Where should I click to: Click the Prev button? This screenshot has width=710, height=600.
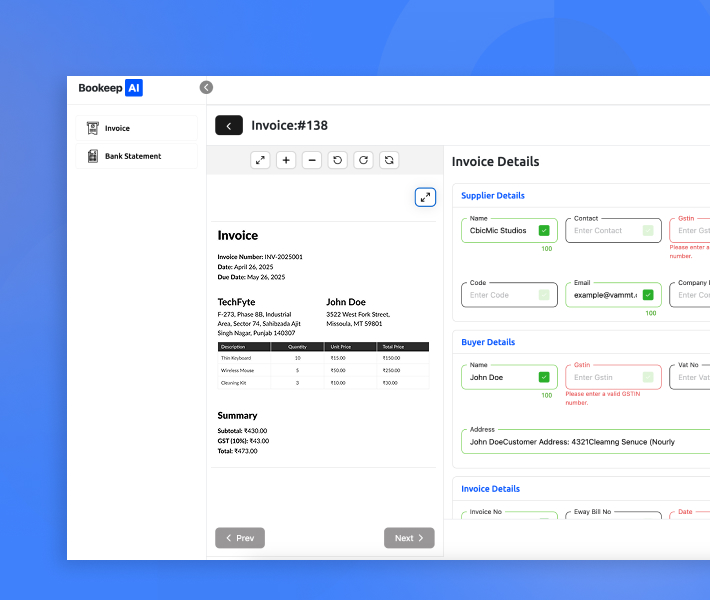[x=240, y=538]
